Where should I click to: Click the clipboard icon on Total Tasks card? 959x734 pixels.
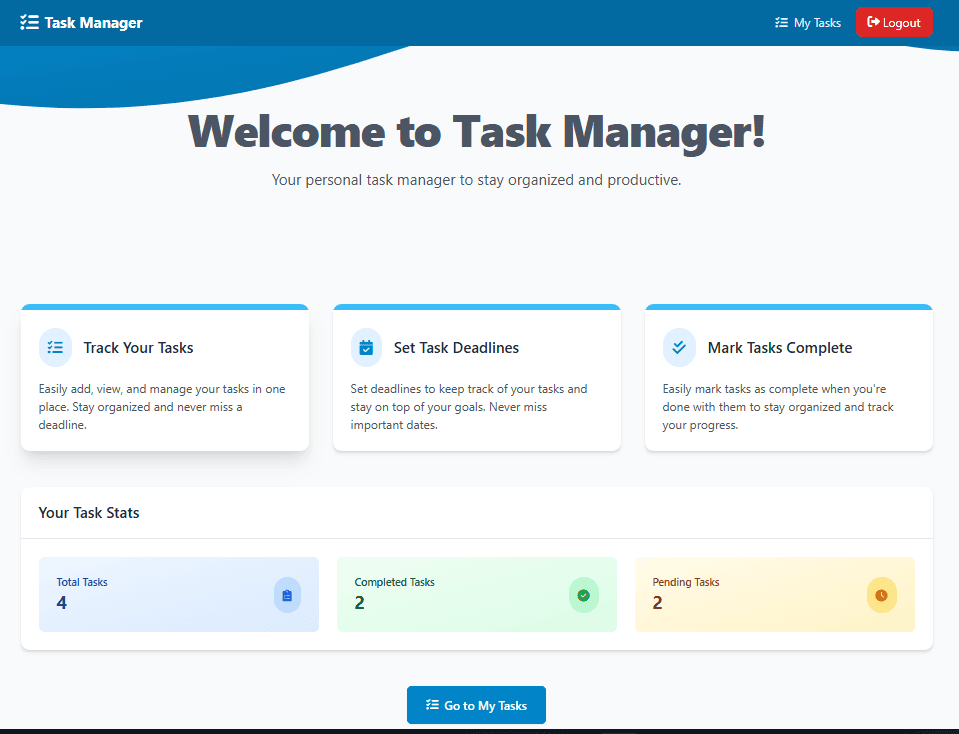[x=287, y=594]
